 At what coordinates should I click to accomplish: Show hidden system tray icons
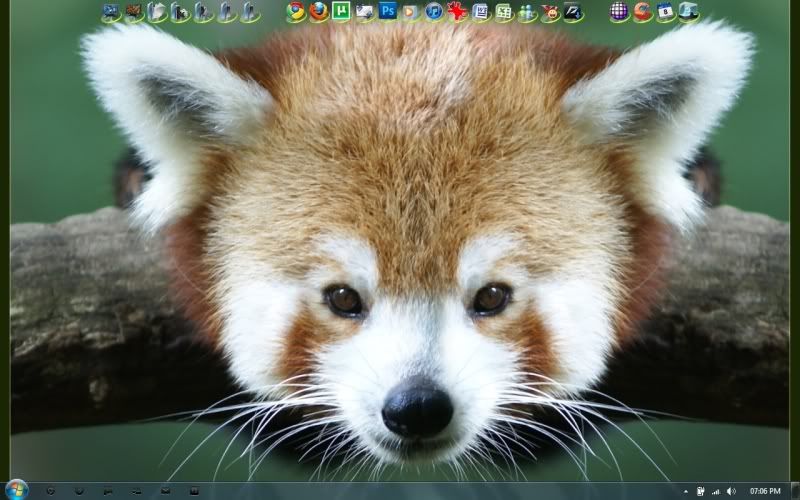(x=686, y=491)
